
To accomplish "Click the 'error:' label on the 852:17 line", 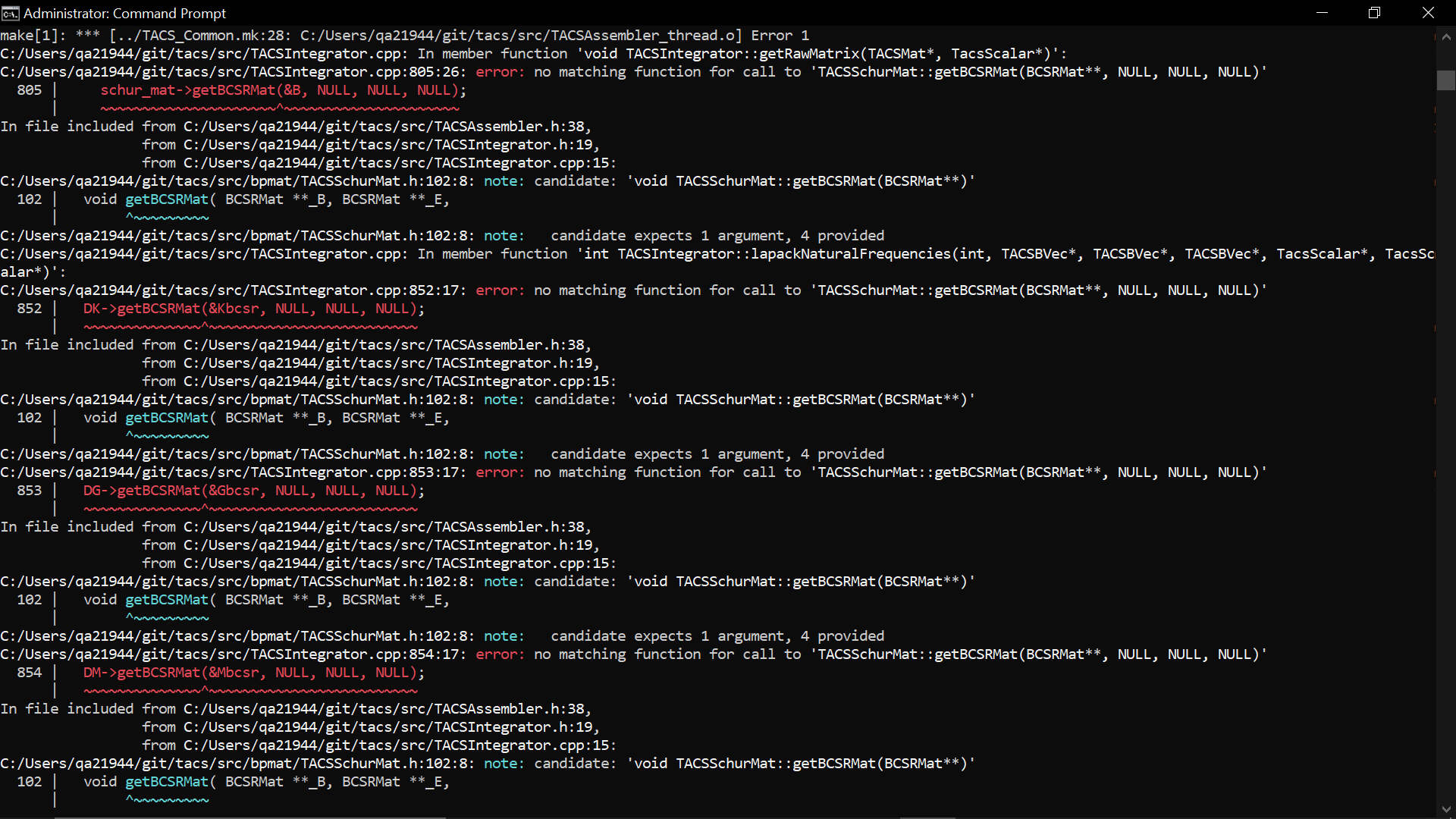I will pos(500,290).
